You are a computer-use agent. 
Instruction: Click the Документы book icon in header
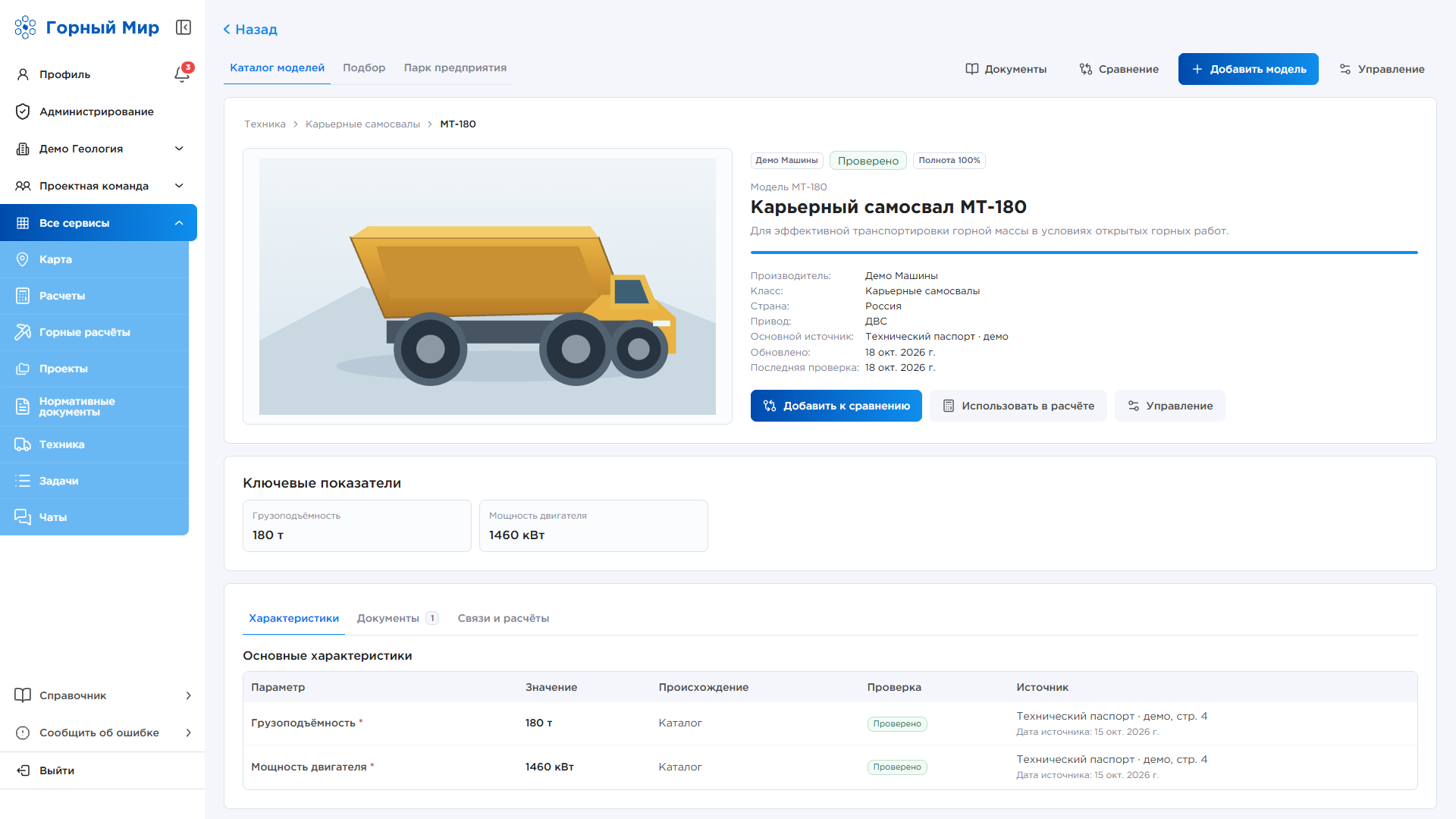click(971, 69)
